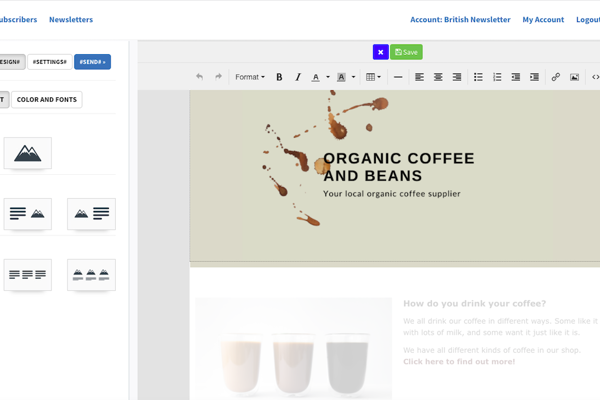This screenshot has height=400, width=600.
Task: Open the Format dropdown
Action: (x=249, y=77)
